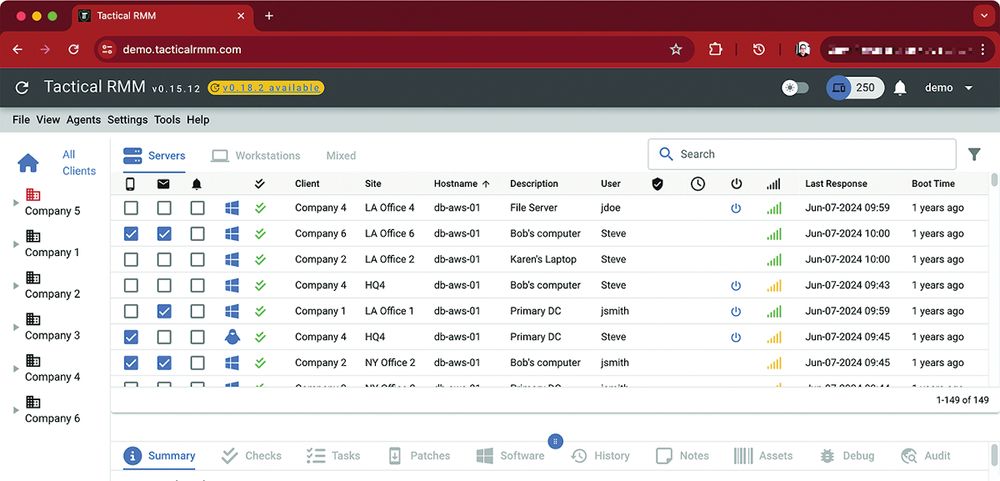Screen dimensions: 1000x481
Task: Sort by the Hostname column header
Action: [x=462, y=184]
